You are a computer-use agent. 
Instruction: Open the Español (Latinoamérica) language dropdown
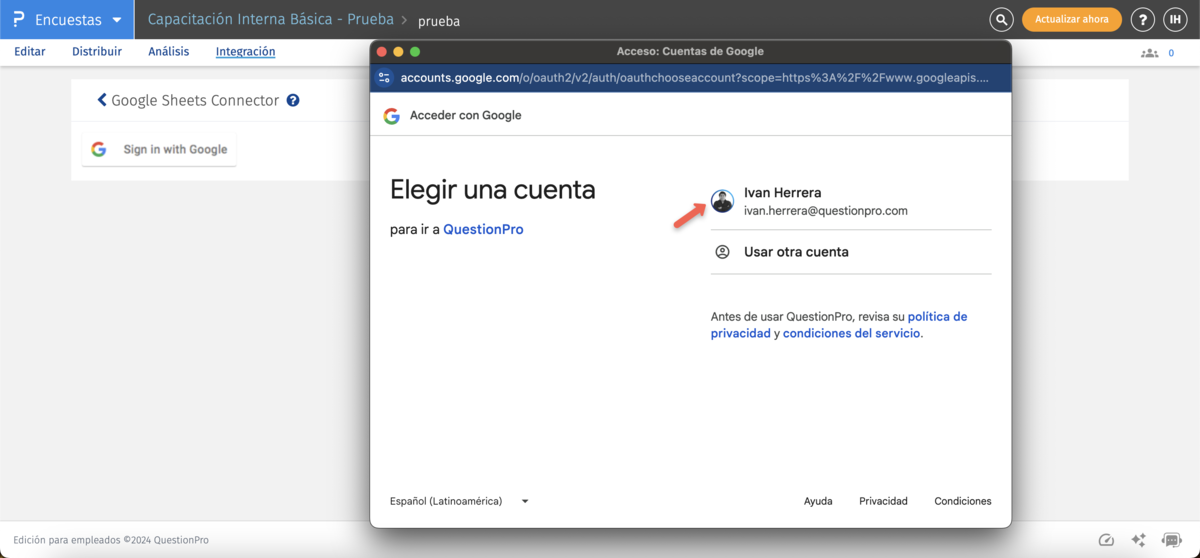tap(459, 501)
